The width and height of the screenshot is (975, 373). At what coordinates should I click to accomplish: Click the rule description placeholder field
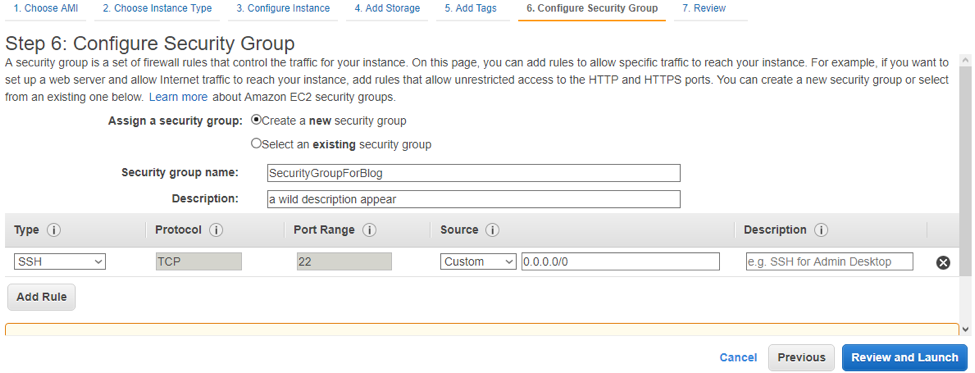click(x=829, y=262)
